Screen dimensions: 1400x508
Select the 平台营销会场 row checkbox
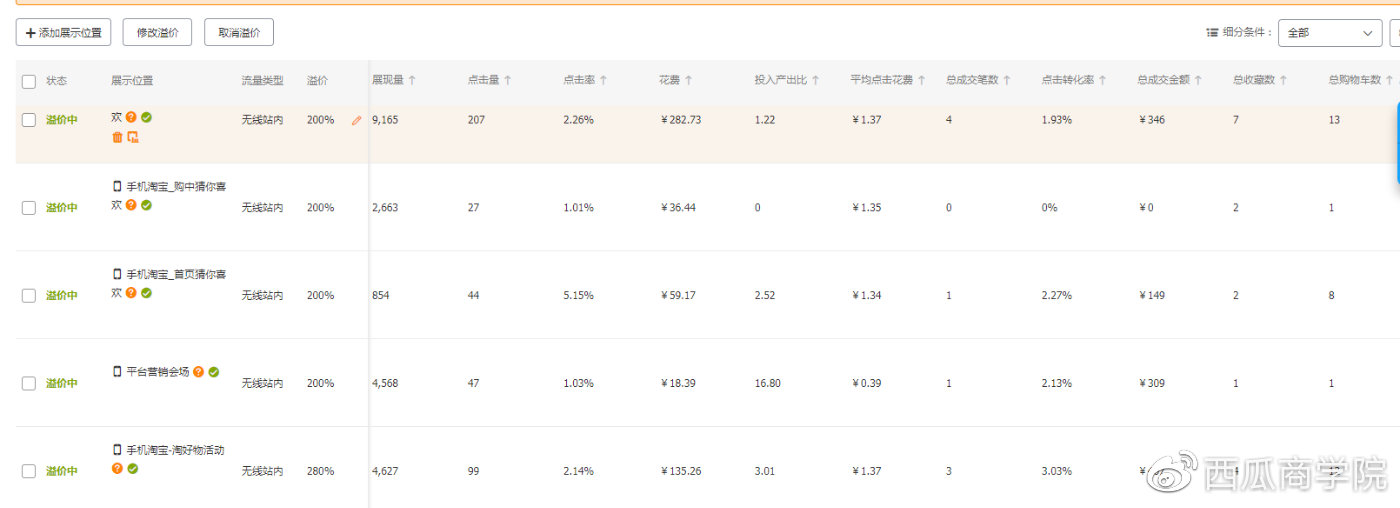(29, 383)
